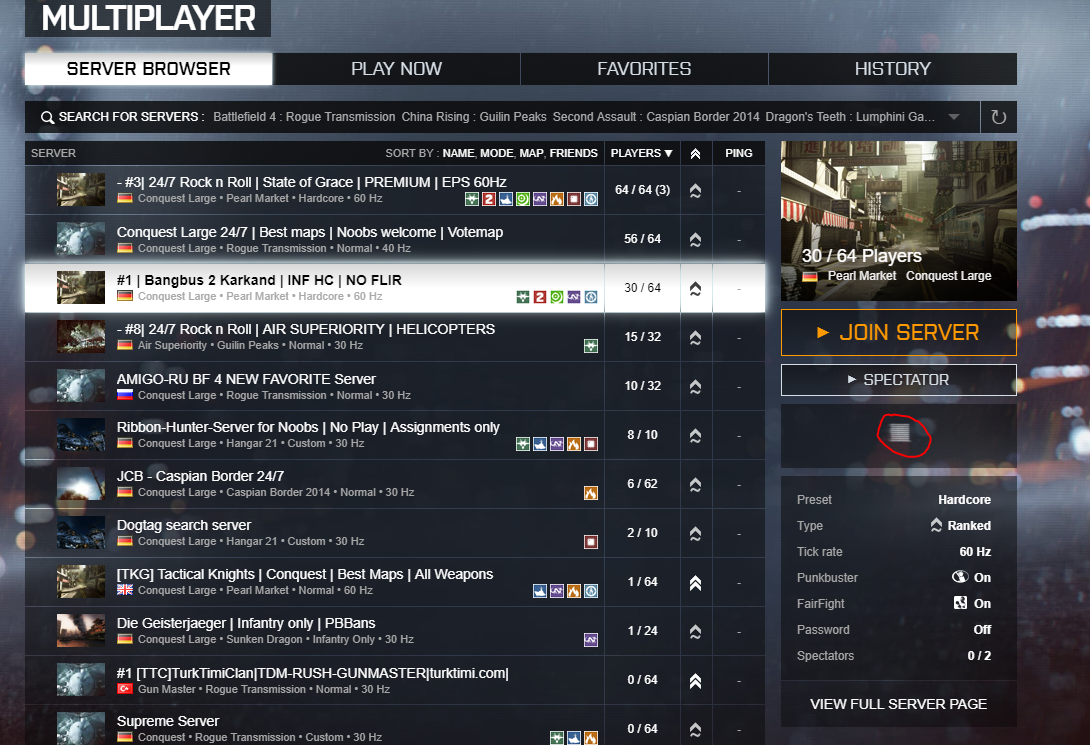The width and height of the screenshot is (1090, 745).
Task: Sort by MAP in the server list header
Action: [532, 153]
